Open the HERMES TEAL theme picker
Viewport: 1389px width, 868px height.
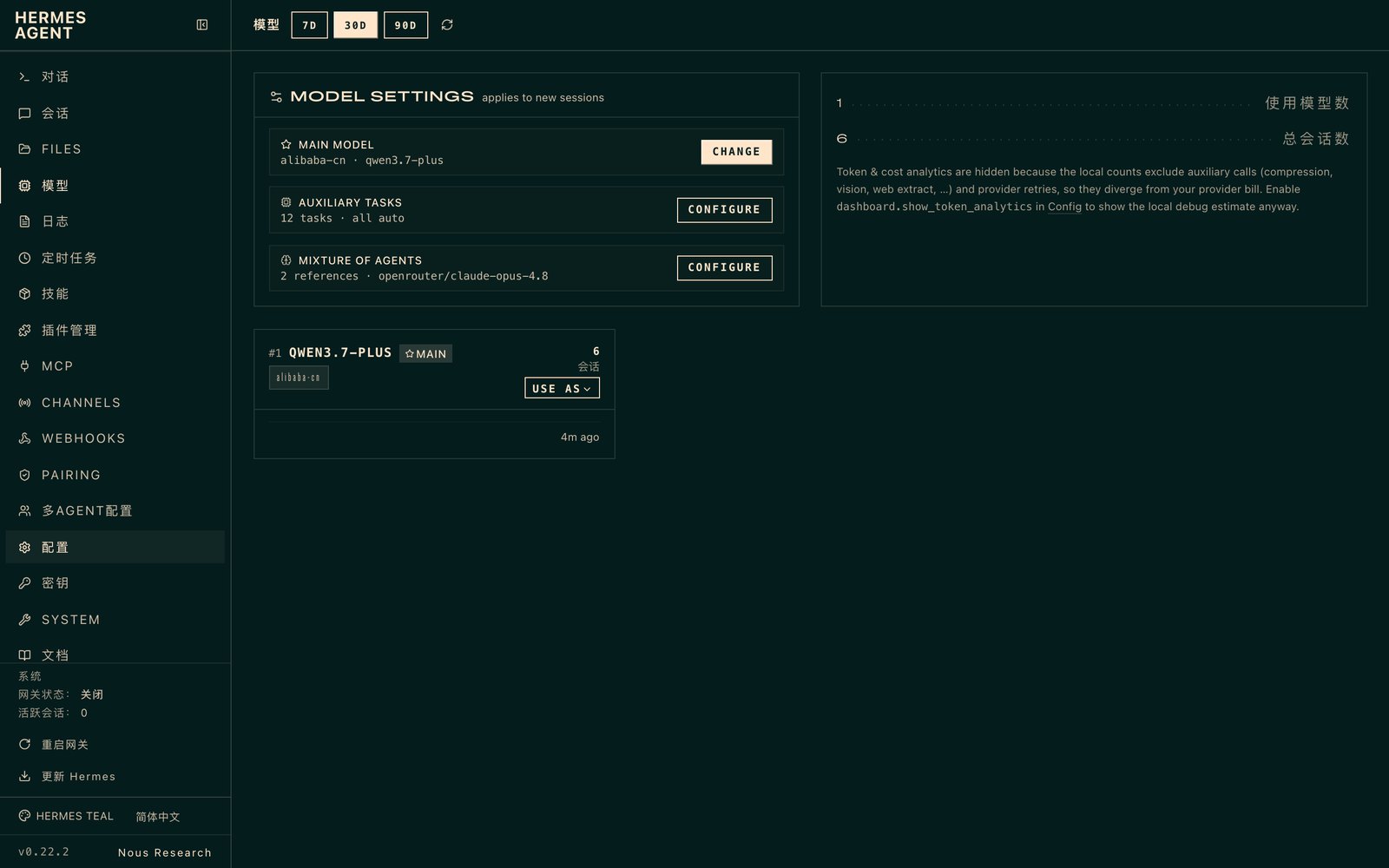[x=67, y=816]
